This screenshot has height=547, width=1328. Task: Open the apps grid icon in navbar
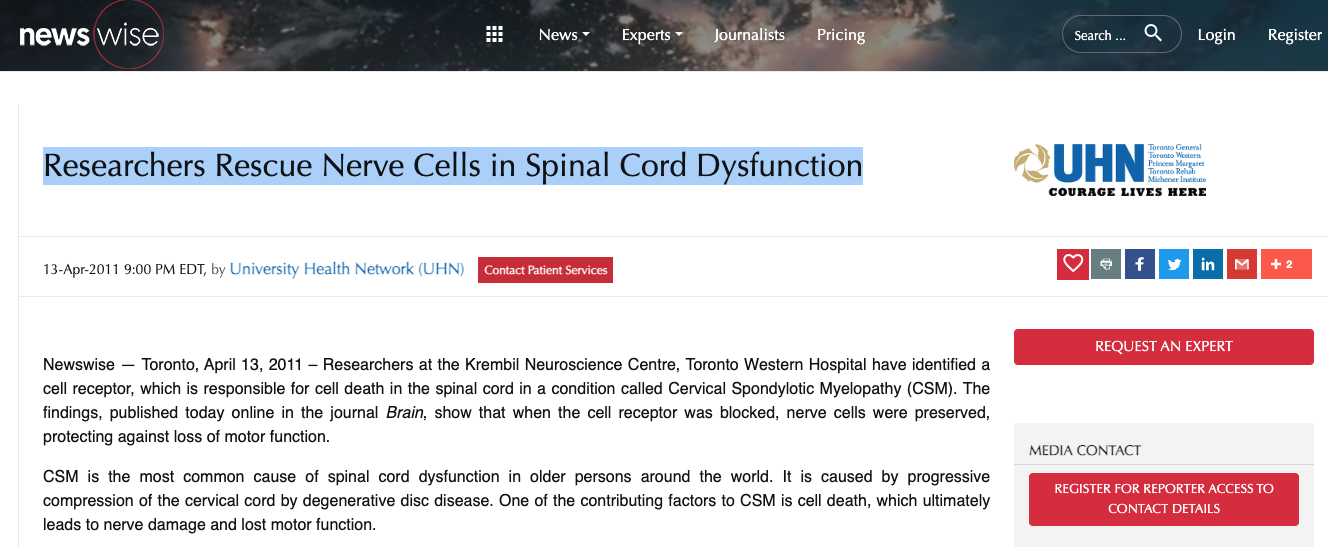[494, 35]
